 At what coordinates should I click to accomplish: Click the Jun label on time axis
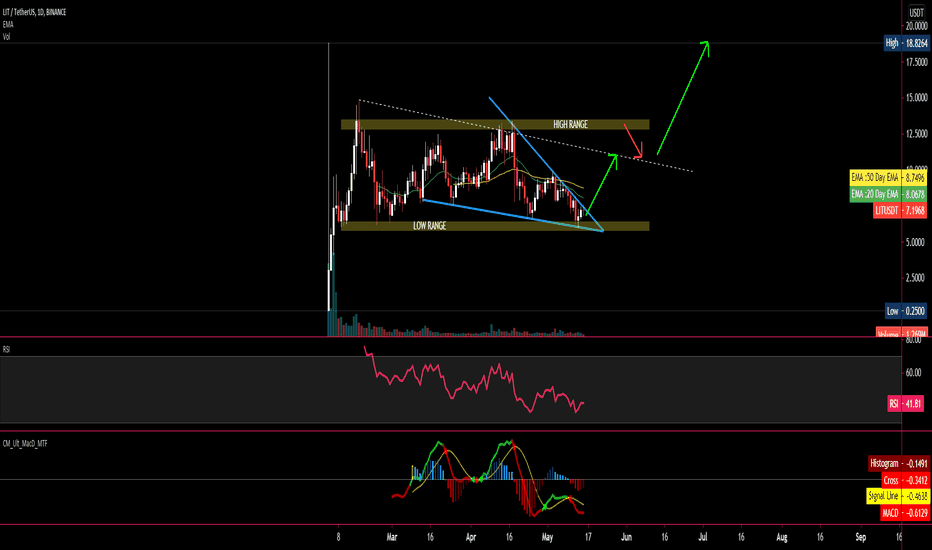(626, 537)
